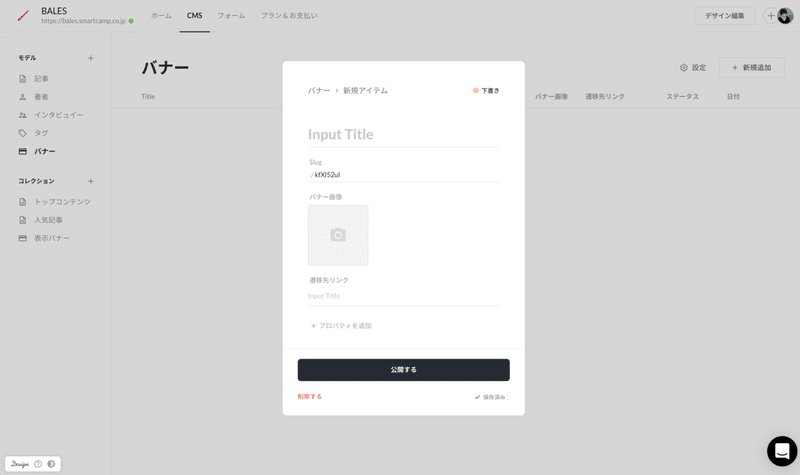Select インタビュイー in the model list
800x475 pixels.
coord(59,115)
